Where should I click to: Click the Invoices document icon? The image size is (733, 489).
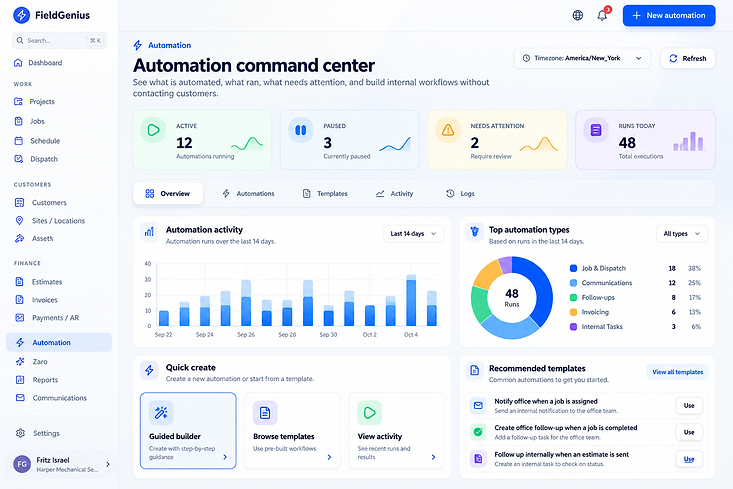[x=19, y=300]
